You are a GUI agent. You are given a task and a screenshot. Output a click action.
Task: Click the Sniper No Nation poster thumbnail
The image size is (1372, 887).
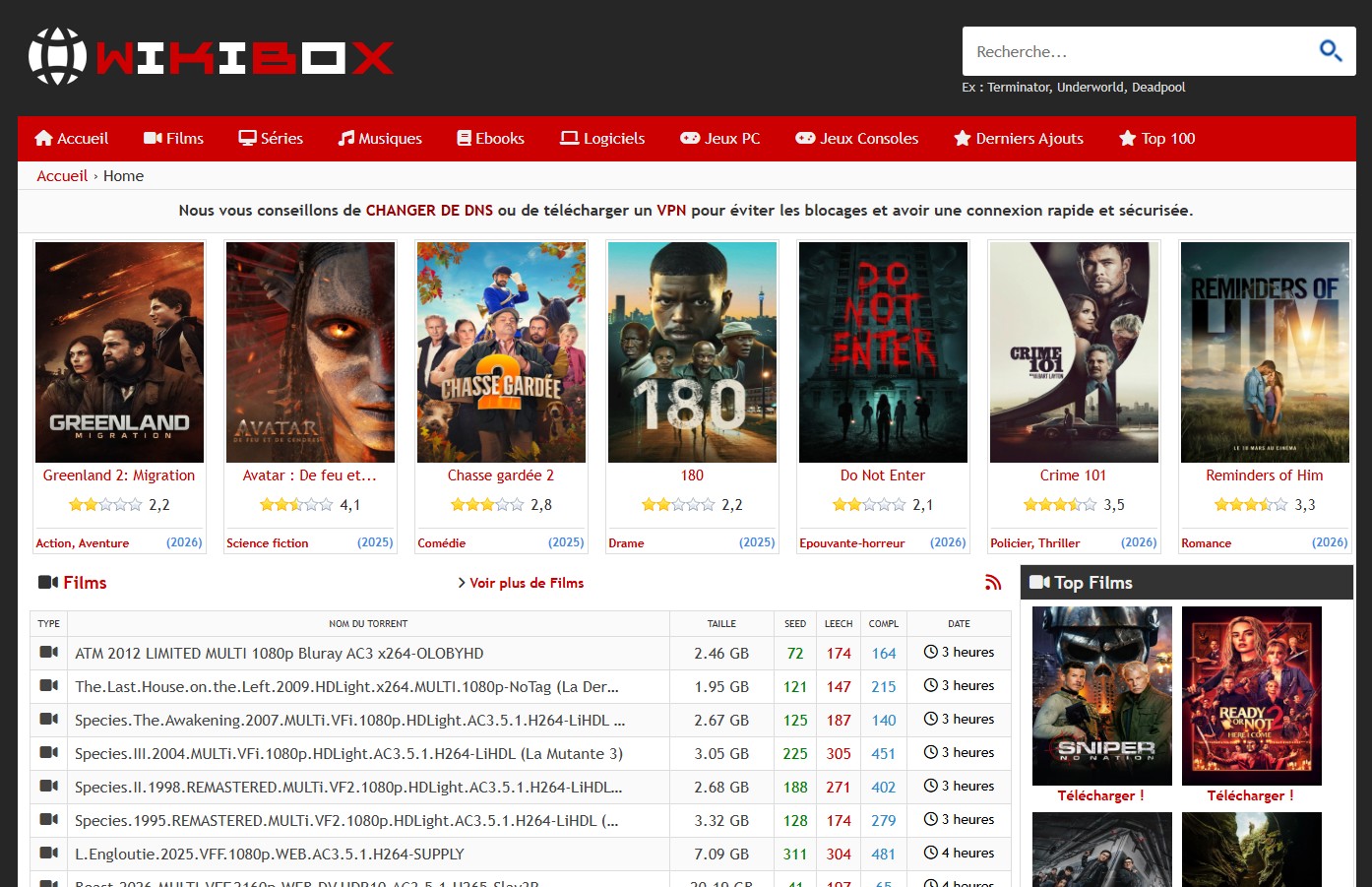pyautogui.click(x=1102, y=695)
